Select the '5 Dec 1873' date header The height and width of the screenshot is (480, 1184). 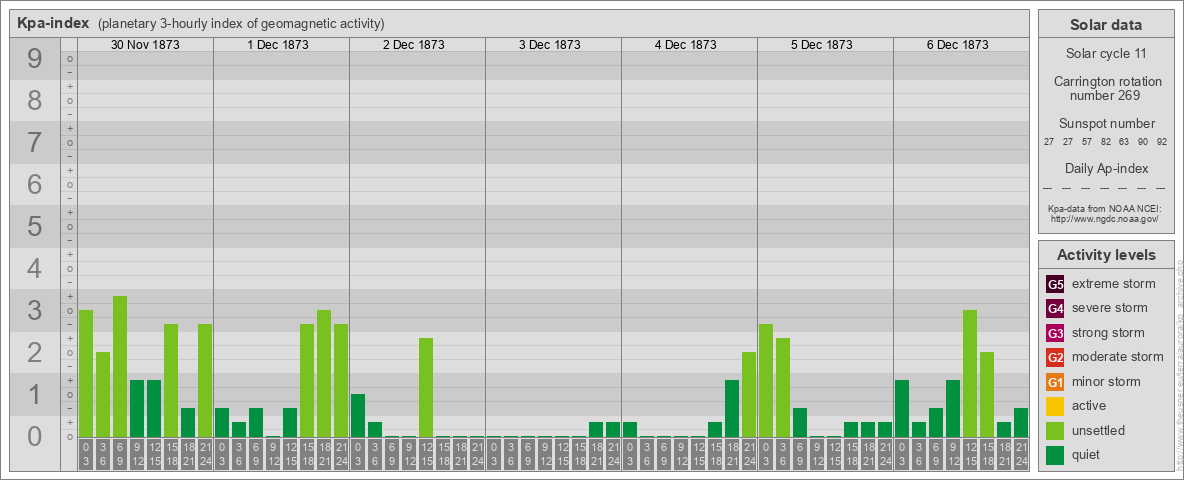click(822, 45)
